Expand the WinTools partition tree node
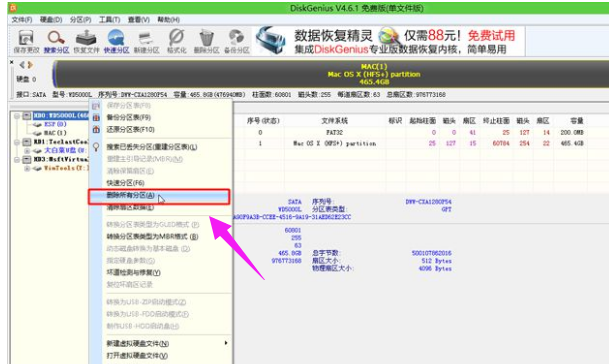This screenshot has width=609, height=364. pyautogui.click(x=27, y=168)
